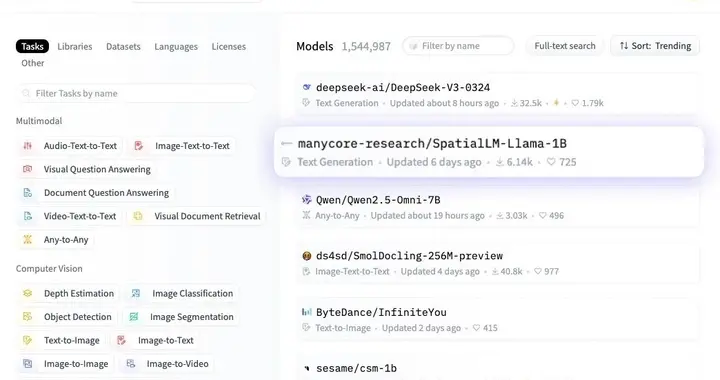Select the Visual Document Retrieval filter

click(x=197, y=216)
